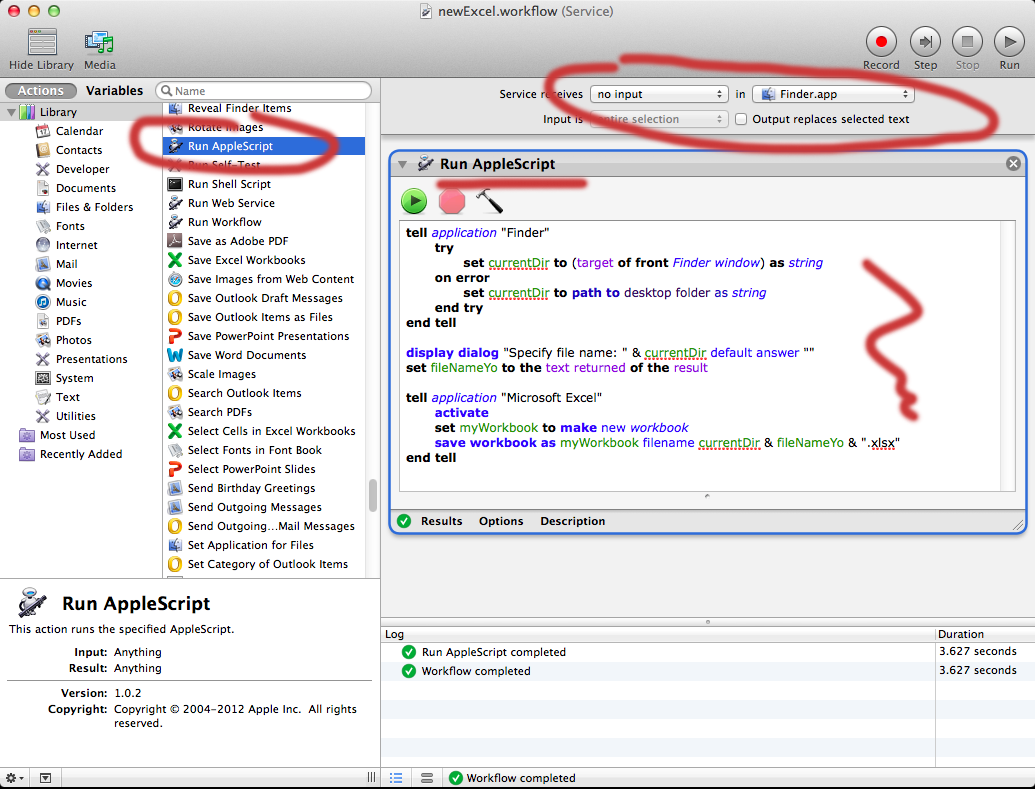Open the Description tab of the action
Screen dimensions: 1035x789
click(x=572, y=521)
